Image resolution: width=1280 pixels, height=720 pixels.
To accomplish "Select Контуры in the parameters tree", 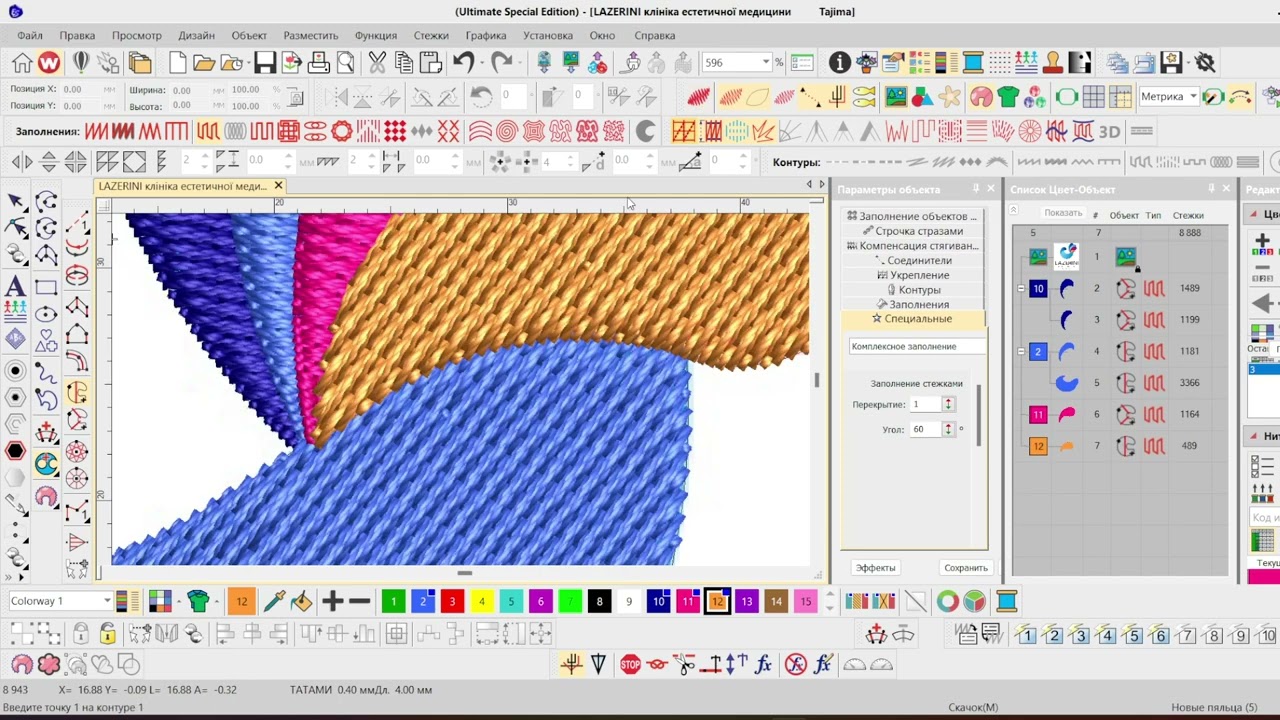I will [913, 290].
